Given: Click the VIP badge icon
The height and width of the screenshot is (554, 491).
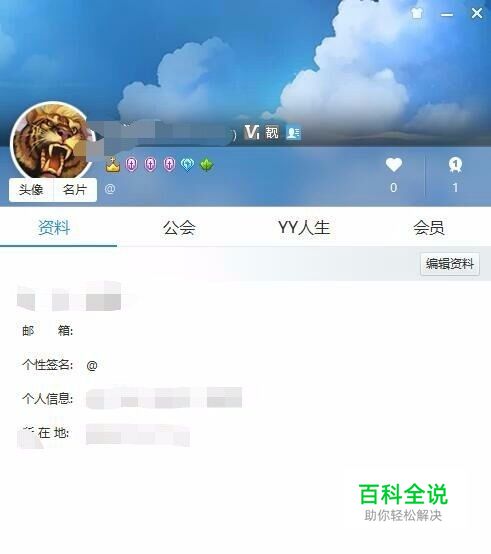Looking at the screenshot, I should (x=252, y=132).
